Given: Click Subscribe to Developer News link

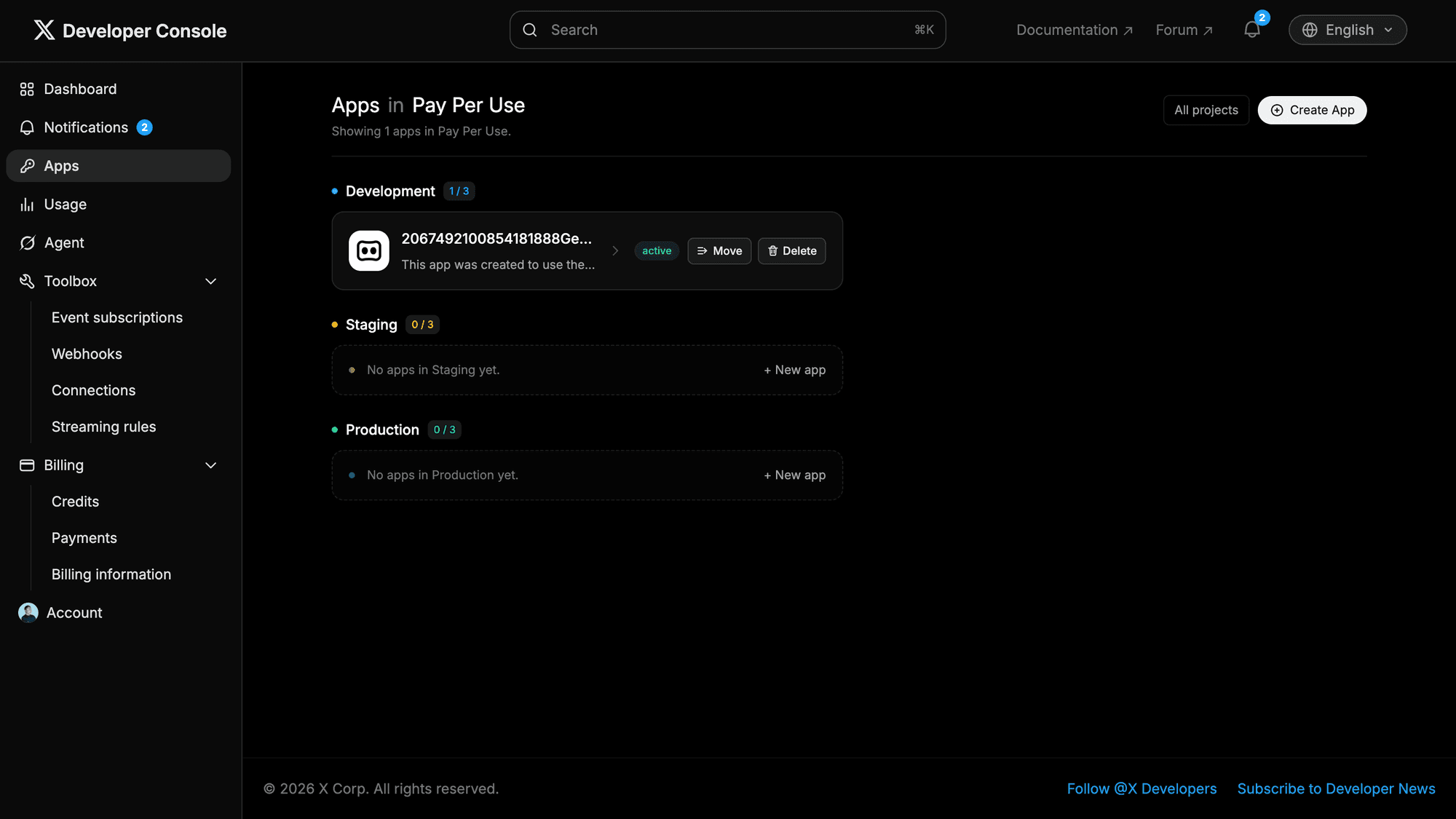Looking at the screenshot, I should [x=1336, y=788].
